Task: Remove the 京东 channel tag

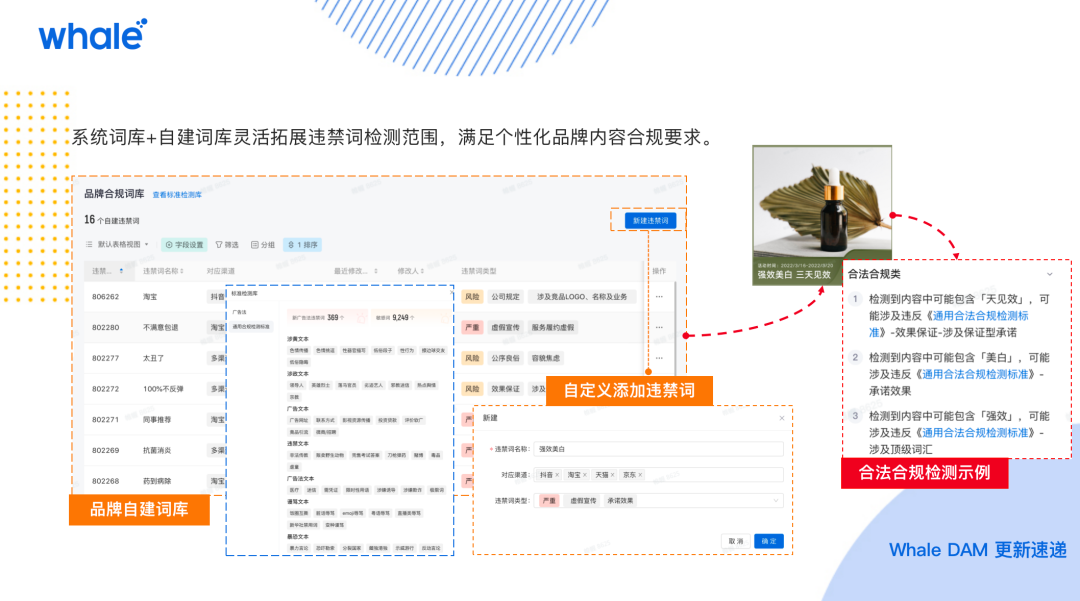Action: [x=640, y=475]
